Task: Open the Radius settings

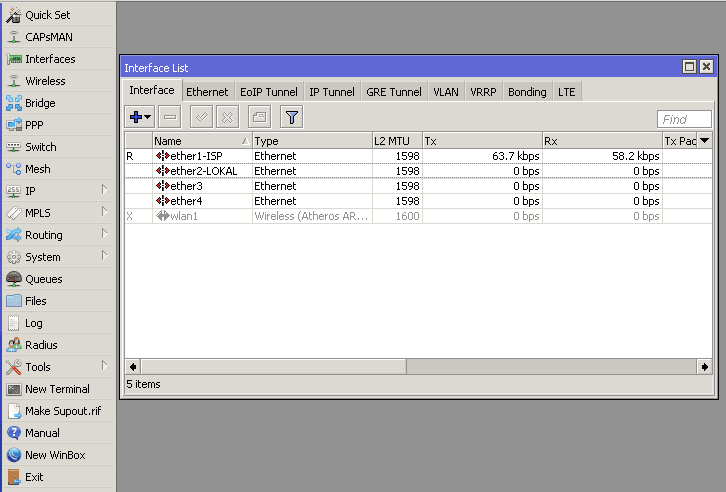Action: tap(59, 345)
